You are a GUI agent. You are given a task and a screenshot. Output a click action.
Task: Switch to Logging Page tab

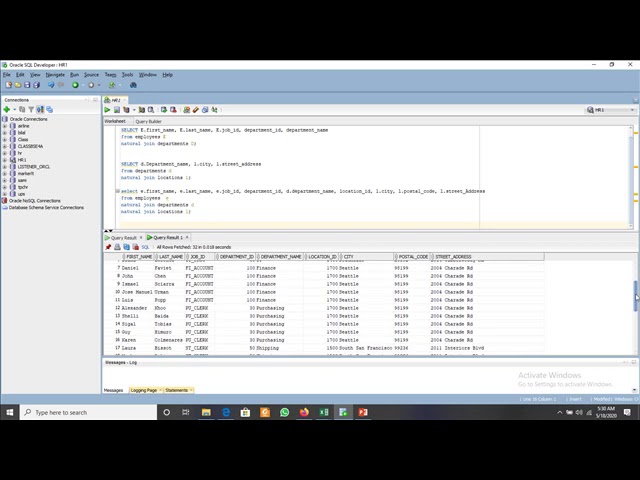pos(143,390)
